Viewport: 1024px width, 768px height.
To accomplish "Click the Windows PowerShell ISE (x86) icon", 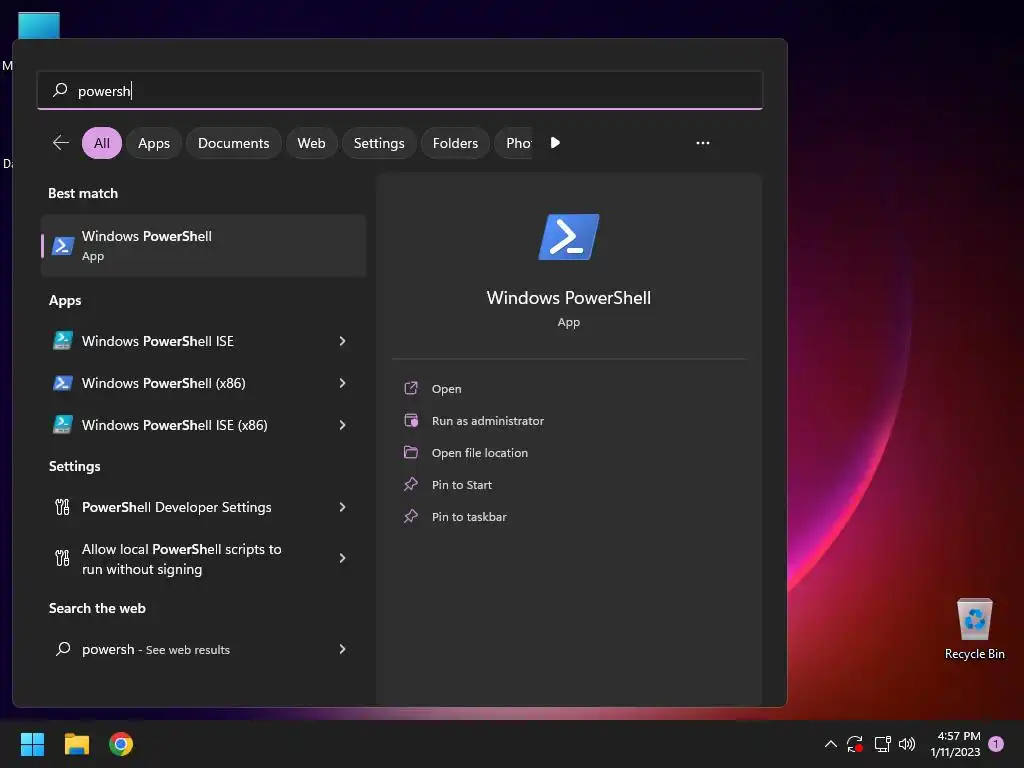I will (x=63, y=424).
